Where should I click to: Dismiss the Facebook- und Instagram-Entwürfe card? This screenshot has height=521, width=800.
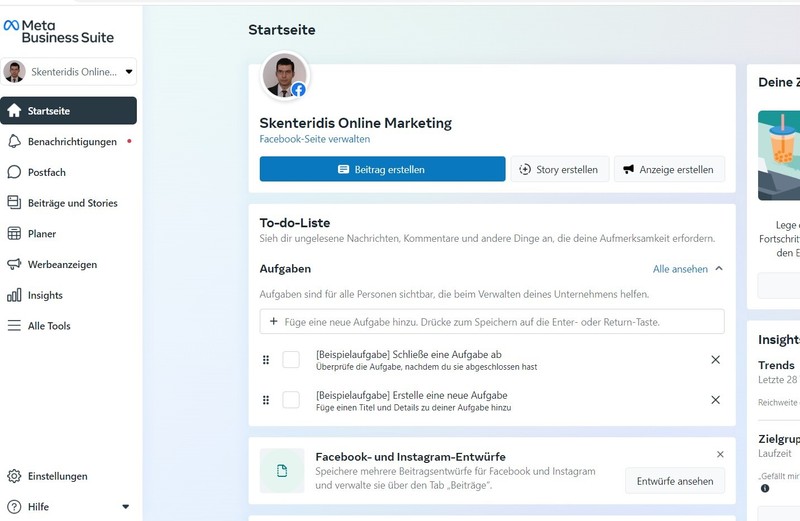pos(720,454)
